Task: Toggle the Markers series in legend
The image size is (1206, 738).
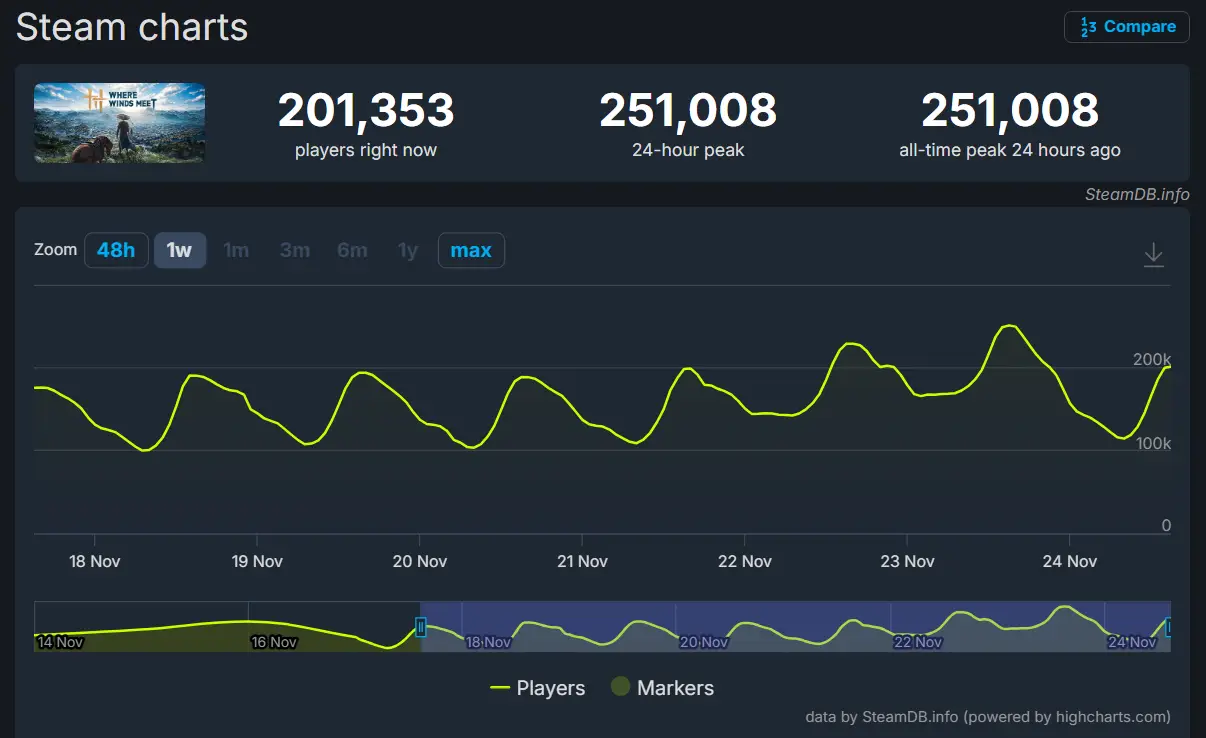Action: (662, 688)
